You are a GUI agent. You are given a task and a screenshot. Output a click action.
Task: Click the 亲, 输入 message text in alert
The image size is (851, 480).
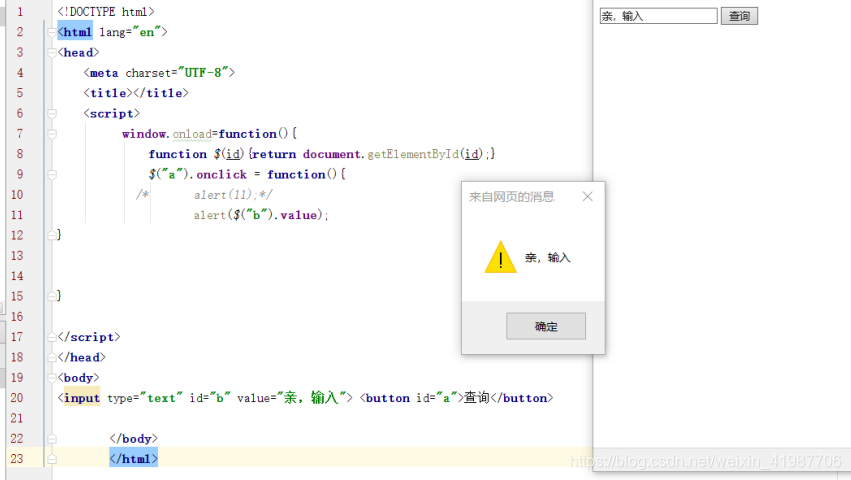tap(547, 257)
